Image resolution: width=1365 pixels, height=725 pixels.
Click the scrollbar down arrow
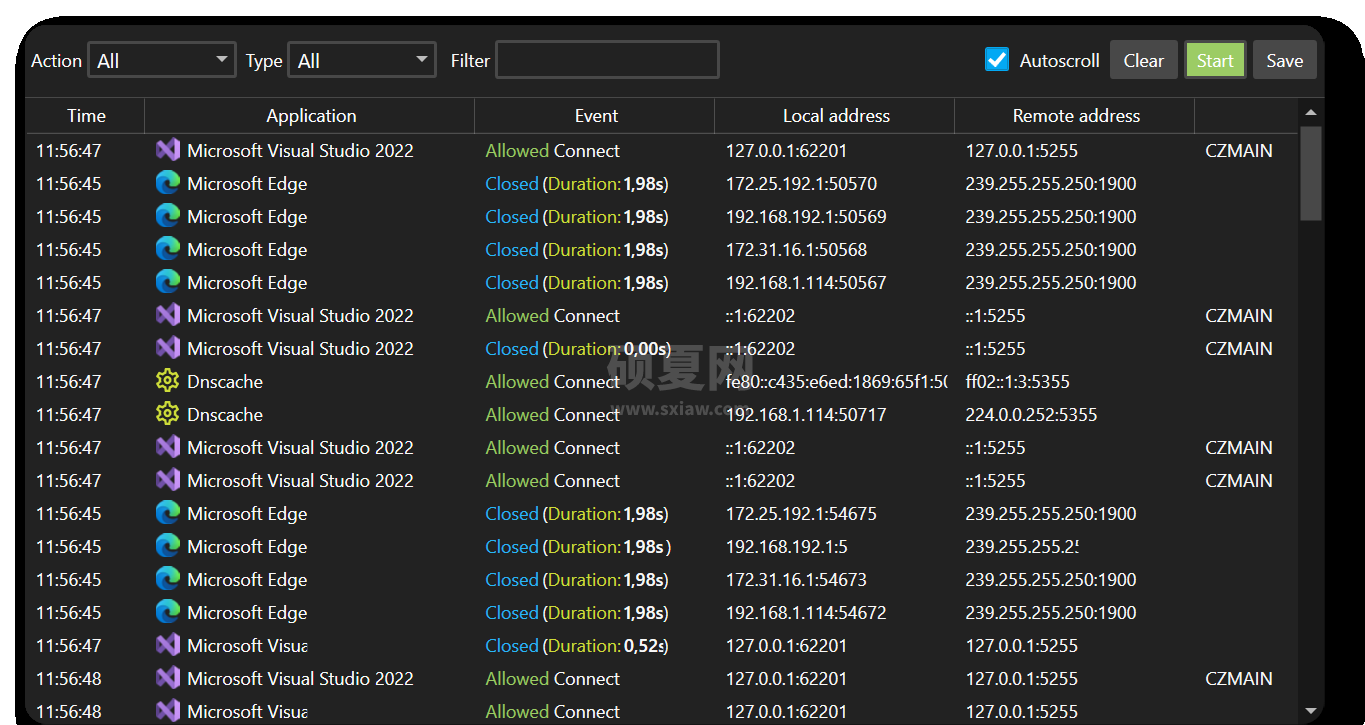(1310, 711)
